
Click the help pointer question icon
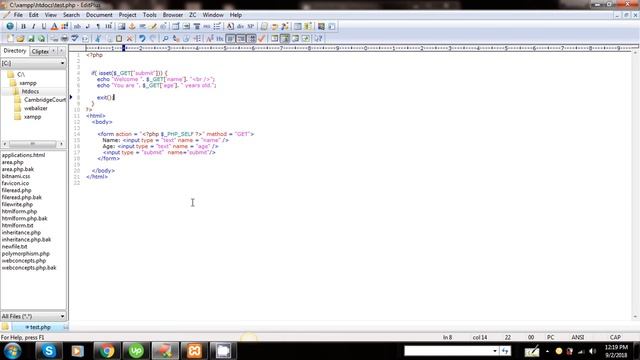click(318, 38)
